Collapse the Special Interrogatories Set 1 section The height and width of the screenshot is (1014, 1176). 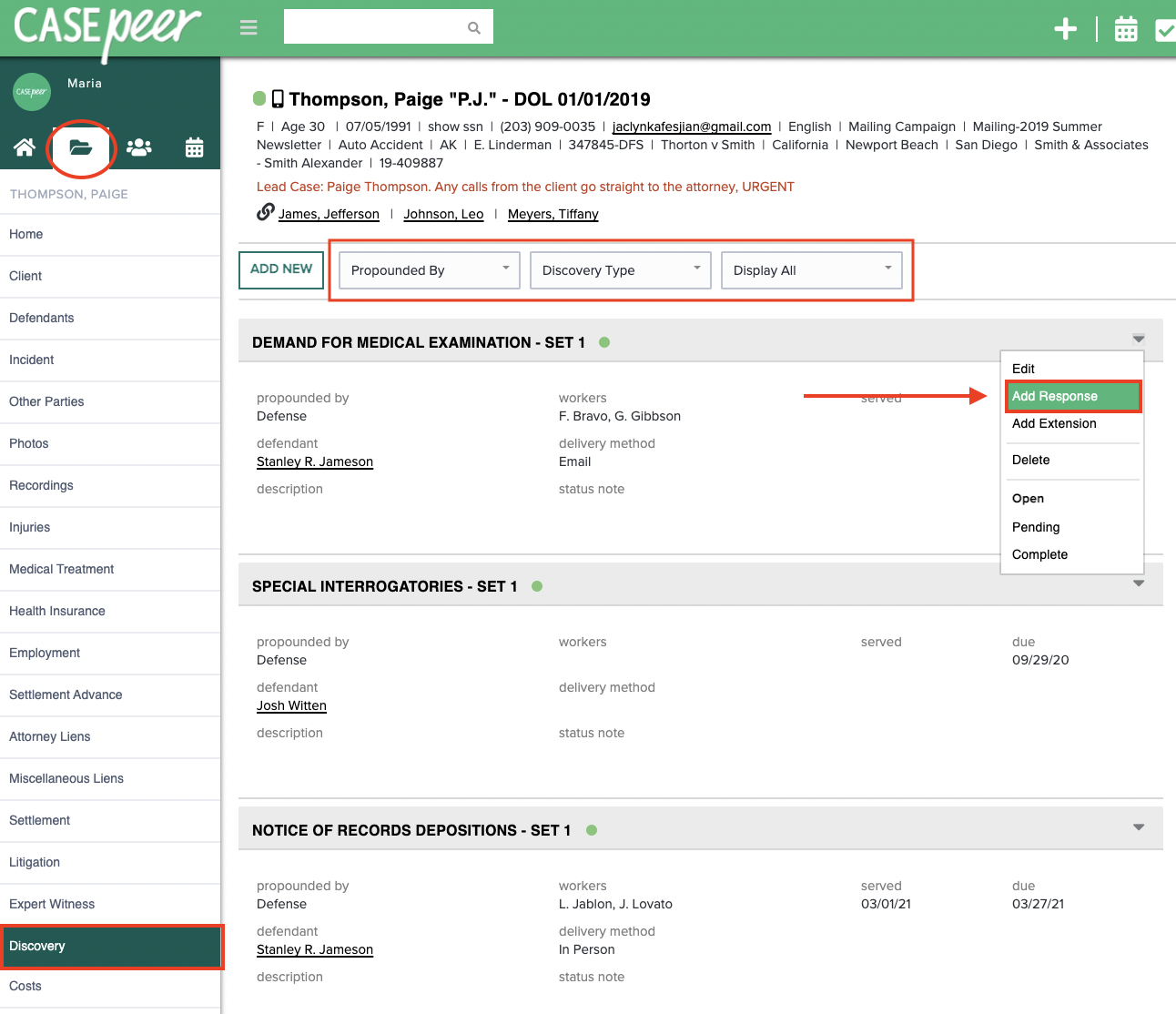click(x=1138, y=583)
